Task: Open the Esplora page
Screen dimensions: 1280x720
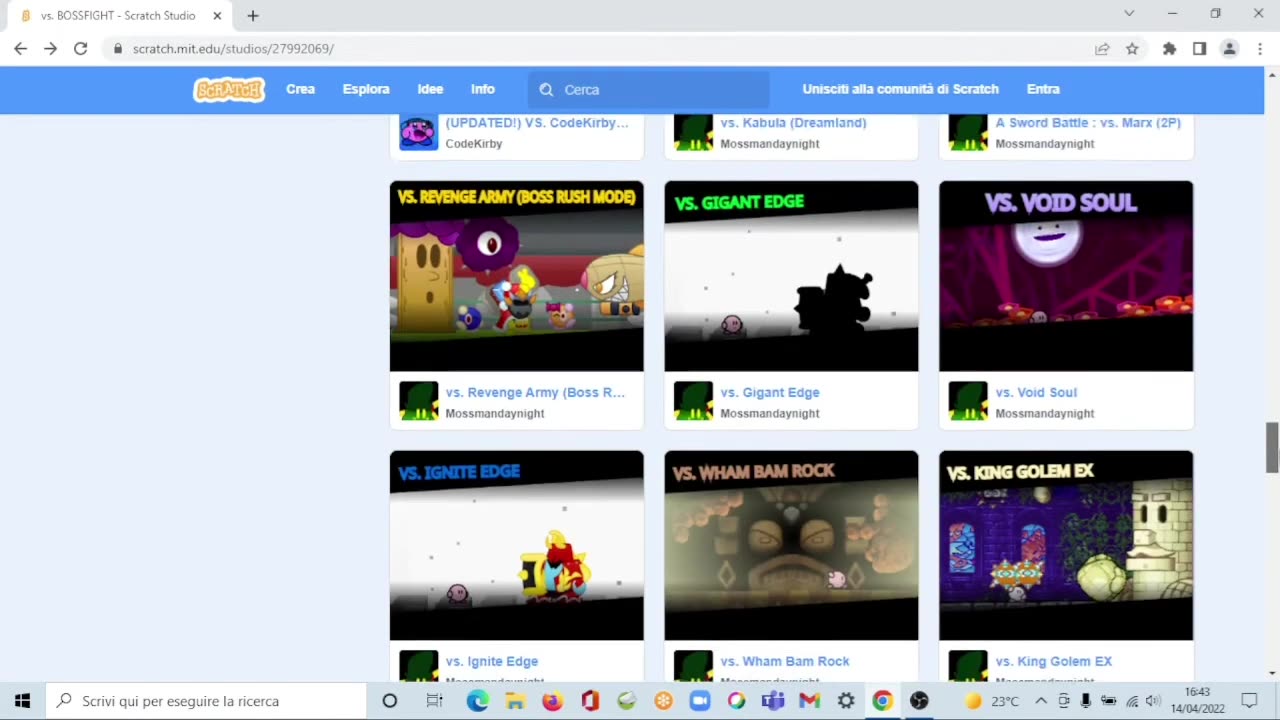Action: tap(366, 89)
